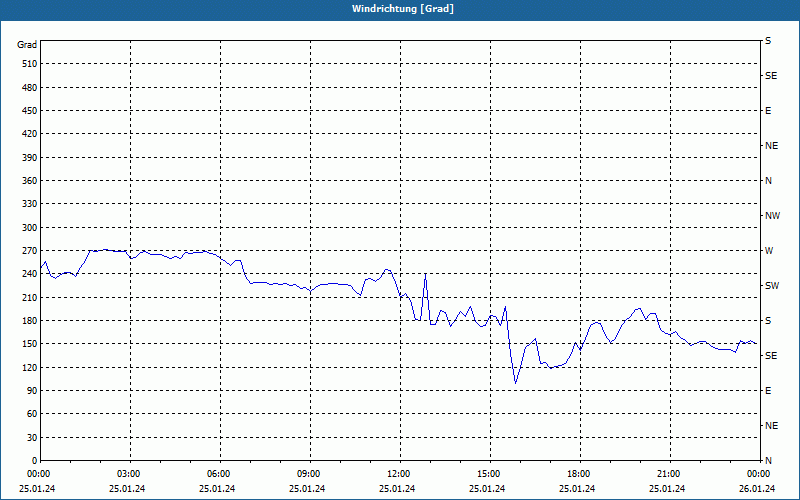800x500 pixels.
Task: Select the 300 y-axis value
Action: (30, 228)
